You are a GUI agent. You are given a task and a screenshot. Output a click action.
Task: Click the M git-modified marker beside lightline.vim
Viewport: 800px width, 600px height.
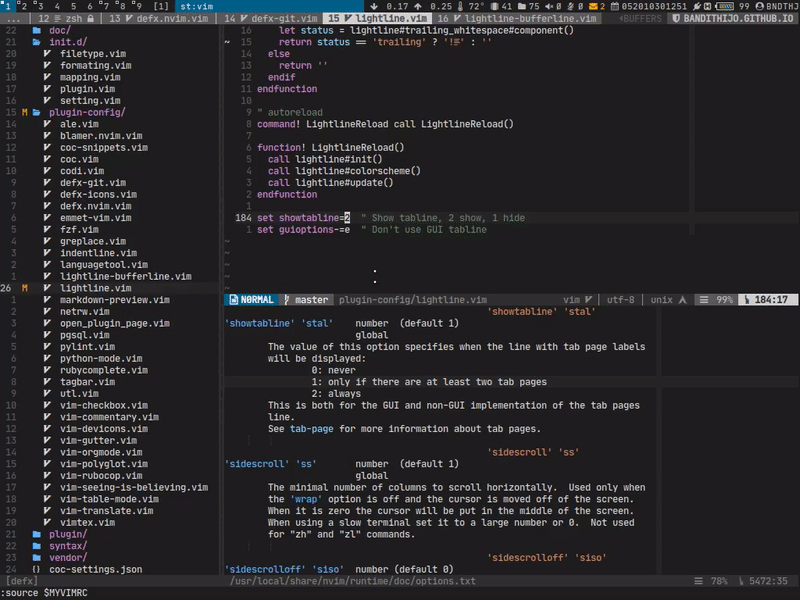pyautogui.click(x=24, y=288)
